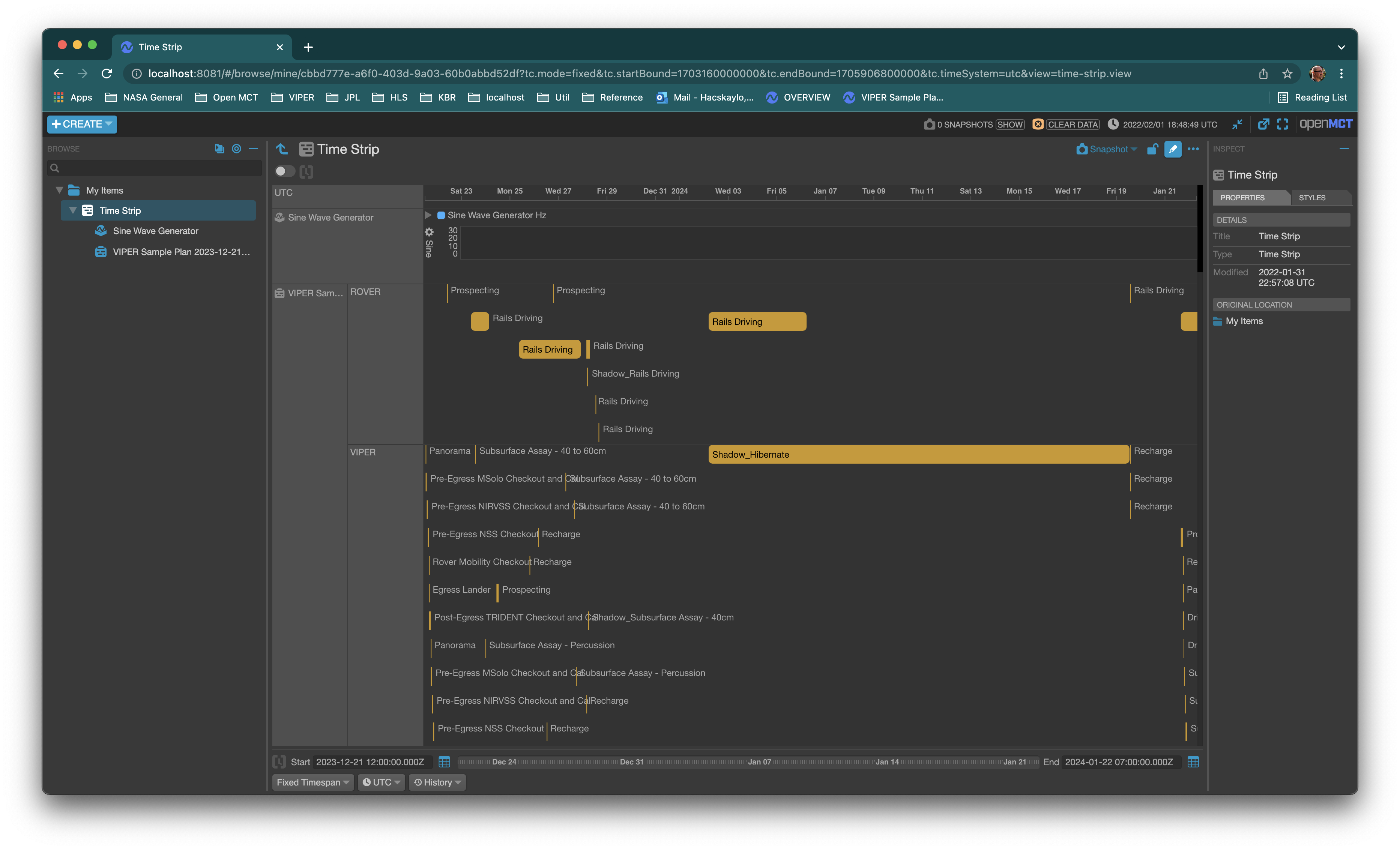
Task: Enter edit mode with the pencil icon
Action: (1173, 149)
